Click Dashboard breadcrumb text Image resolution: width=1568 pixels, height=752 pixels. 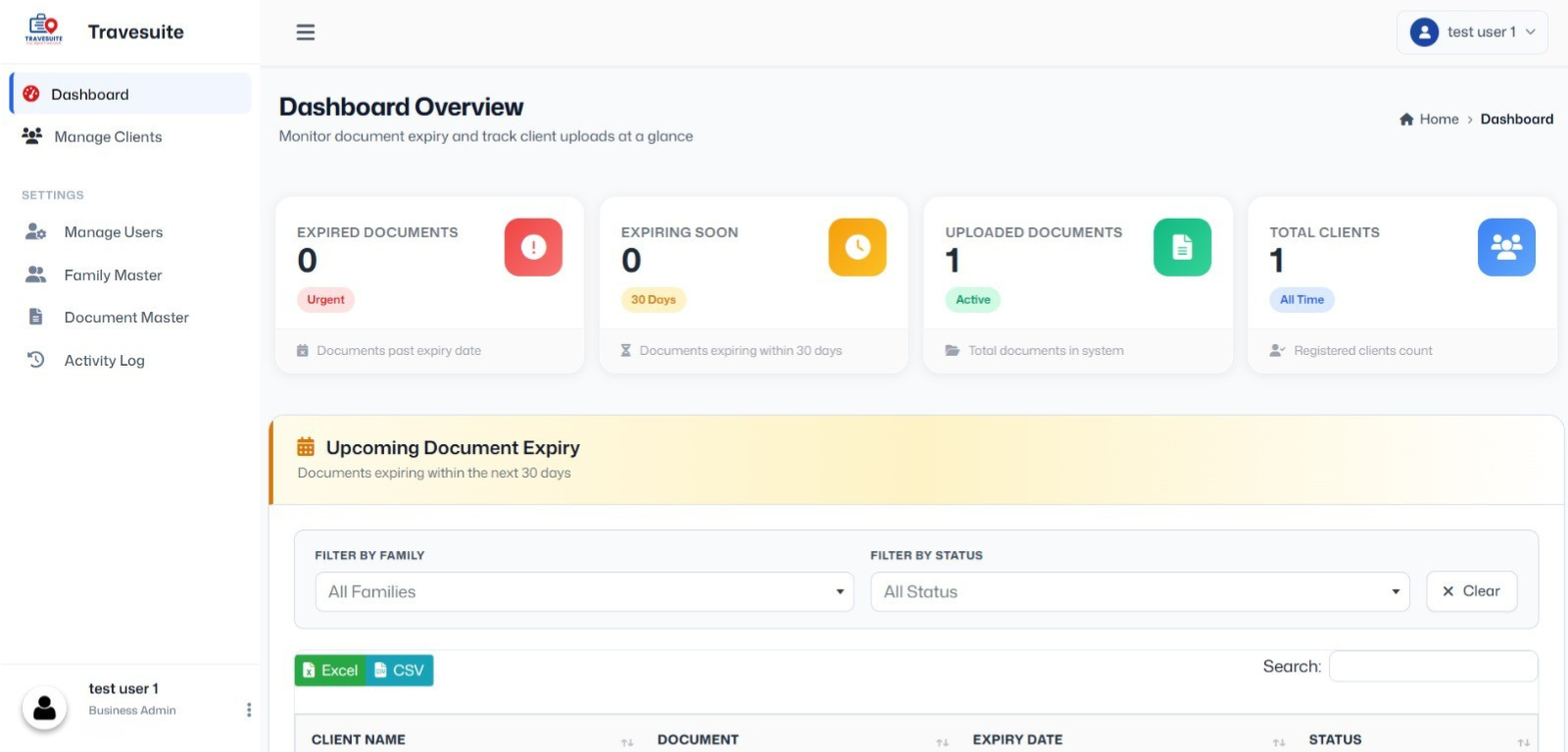[1516, 120]
